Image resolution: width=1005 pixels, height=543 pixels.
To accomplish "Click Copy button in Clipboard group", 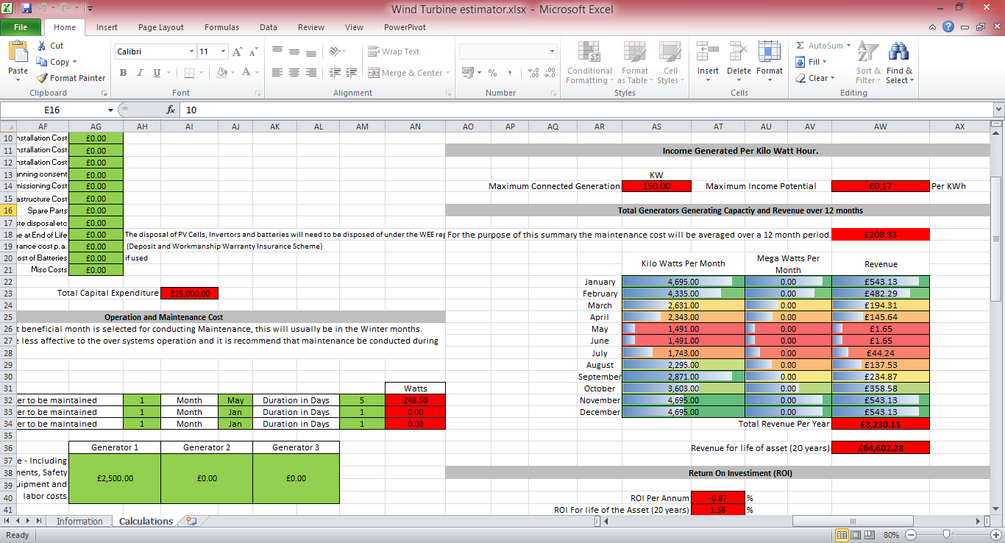I will tap(54, 62).
